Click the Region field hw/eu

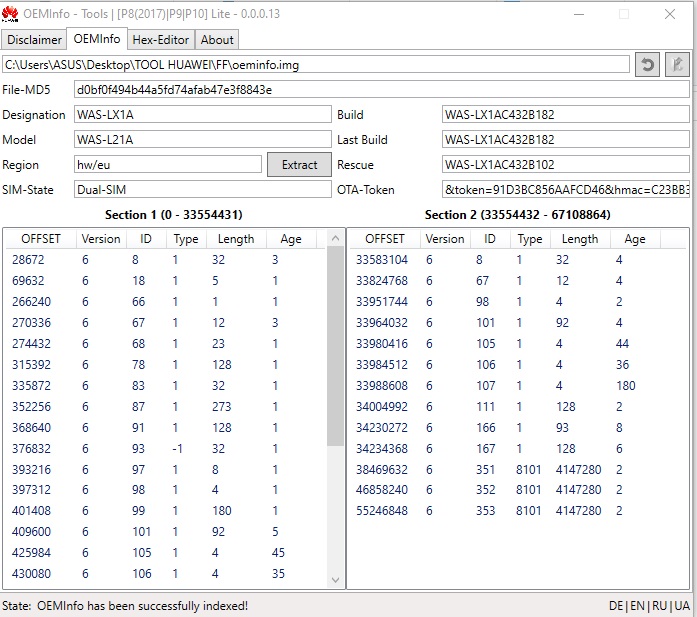click(168, 164)
